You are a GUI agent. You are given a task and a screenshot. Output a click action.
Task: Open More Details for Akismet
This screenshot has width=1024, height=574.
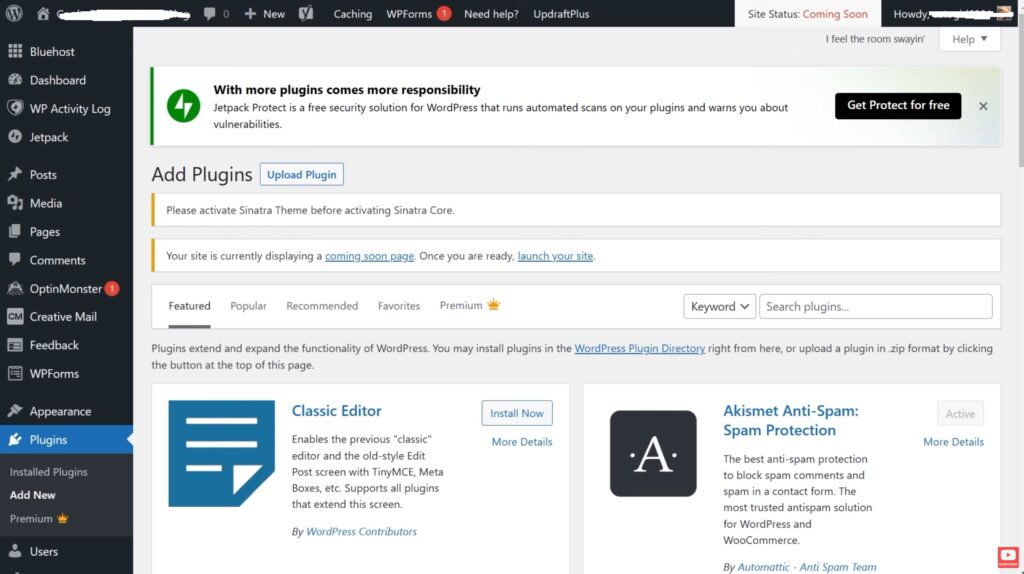(953, 441)
